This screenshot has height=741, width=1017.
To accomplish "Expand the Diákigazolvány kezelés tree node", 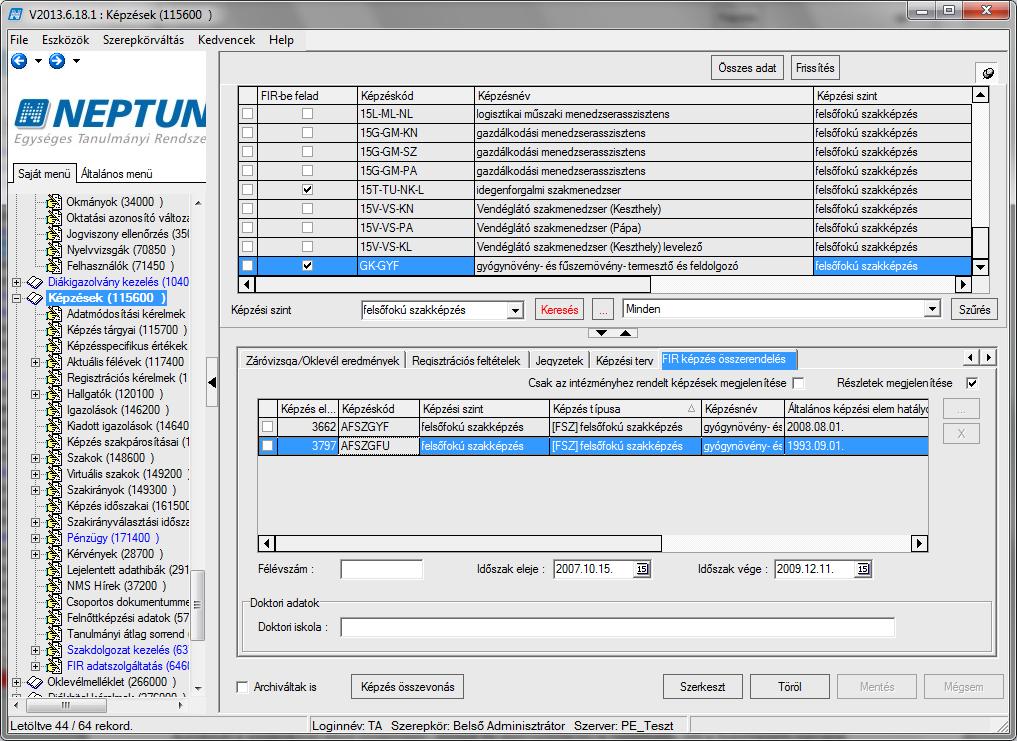I will (17, 282).
